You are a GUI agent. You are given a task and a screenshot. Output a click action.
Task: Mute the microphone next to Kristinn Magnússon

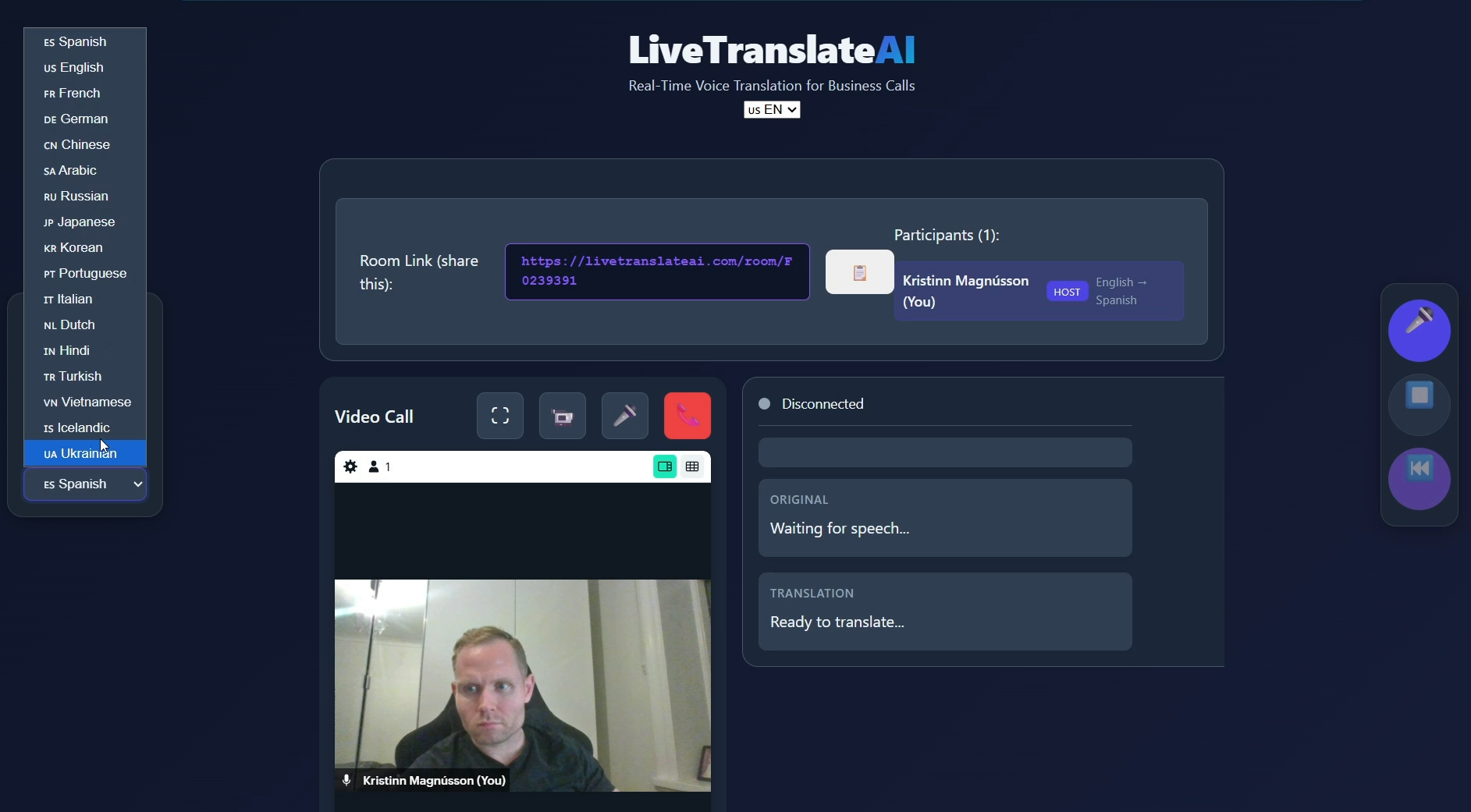pyautogui.click(x=346, y=780)
